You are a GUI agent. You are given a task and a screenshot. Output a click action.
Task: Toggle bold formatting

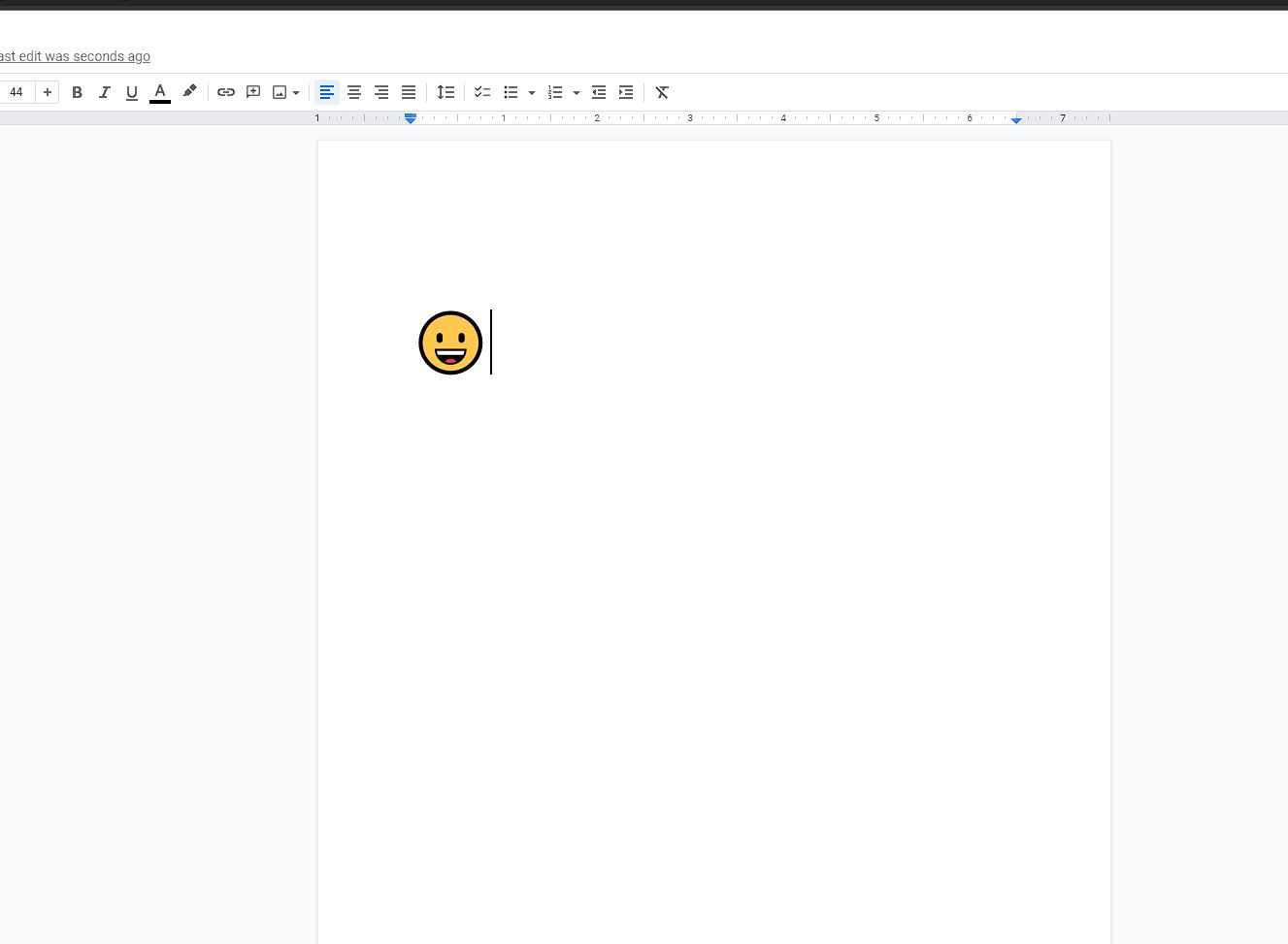pyautogui.click(x=78, y=92)
